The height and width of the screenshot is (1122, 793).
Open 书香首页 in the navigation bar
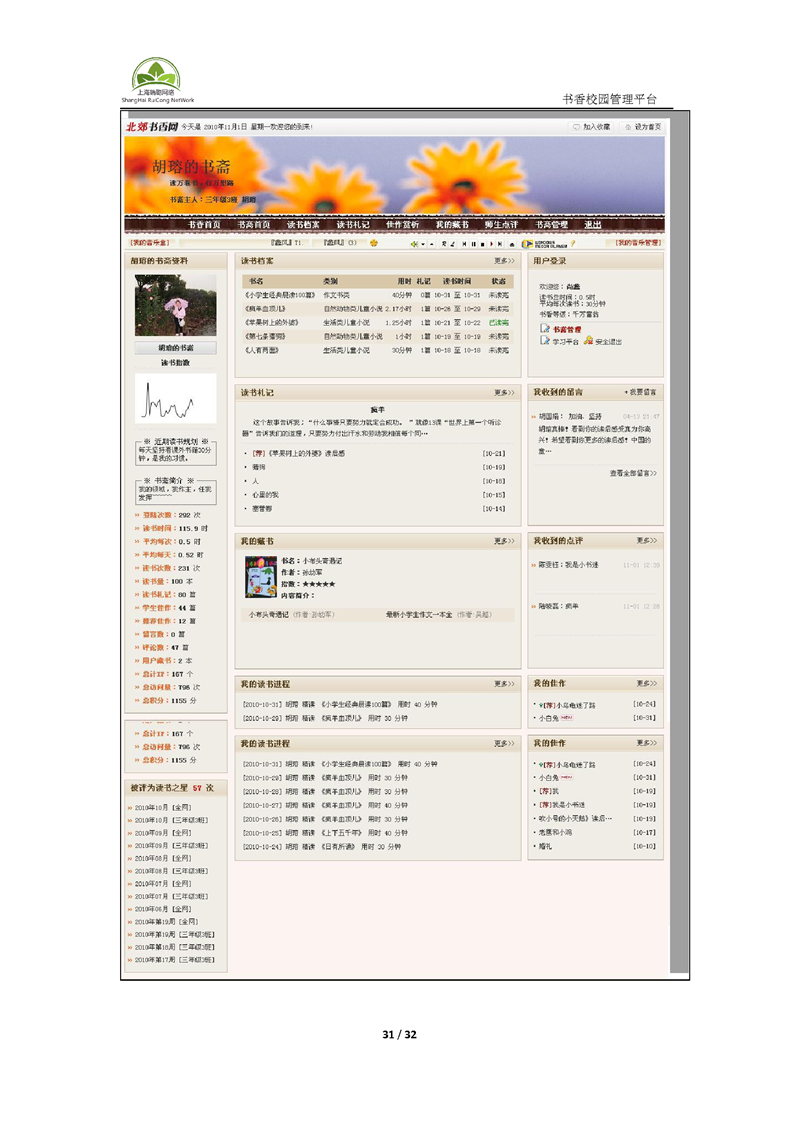click(204, 225)
